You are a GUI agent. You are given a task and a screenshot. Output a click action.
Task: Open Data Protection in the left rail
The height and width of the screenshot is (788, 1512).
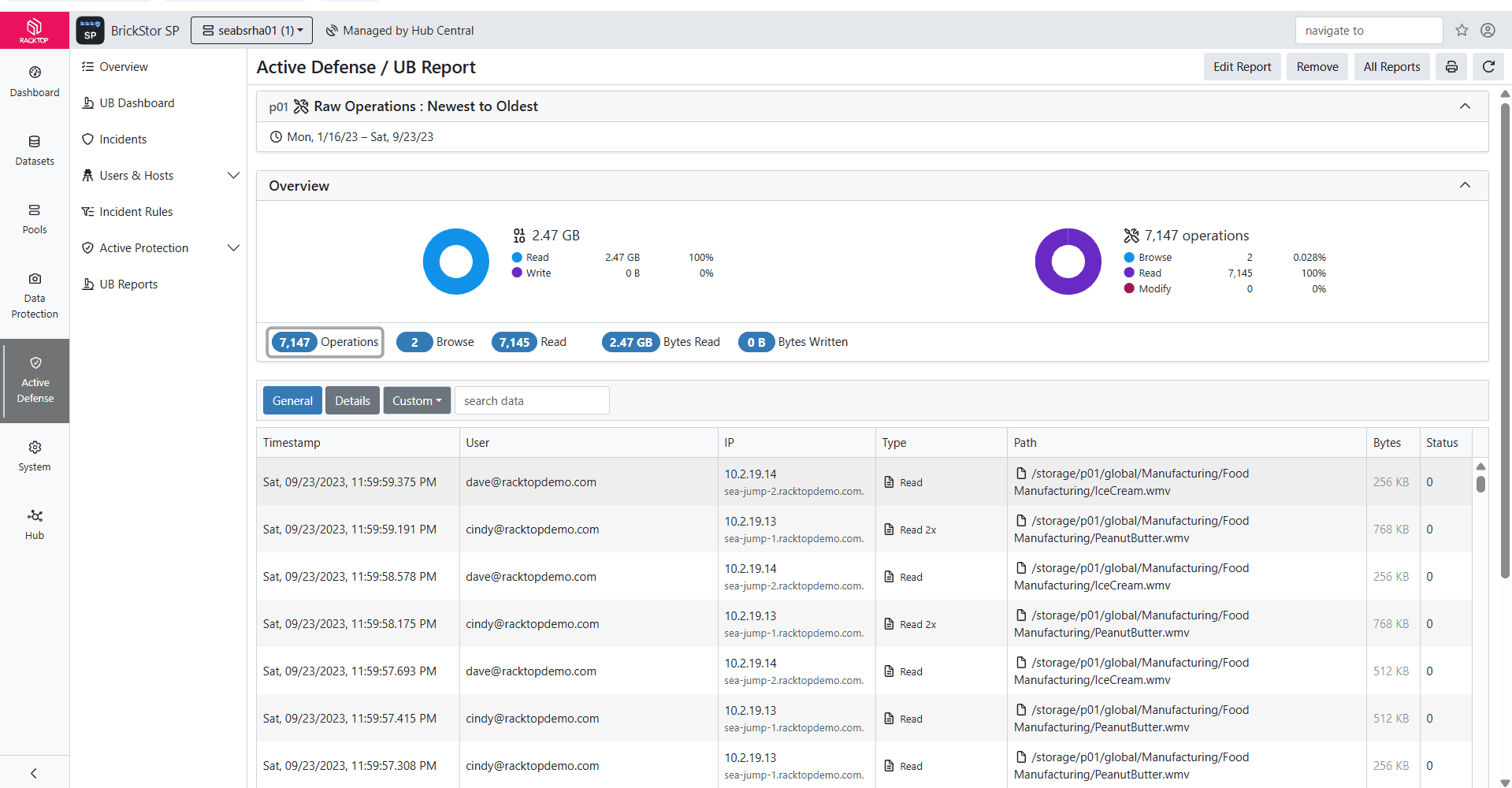[35, 295]
